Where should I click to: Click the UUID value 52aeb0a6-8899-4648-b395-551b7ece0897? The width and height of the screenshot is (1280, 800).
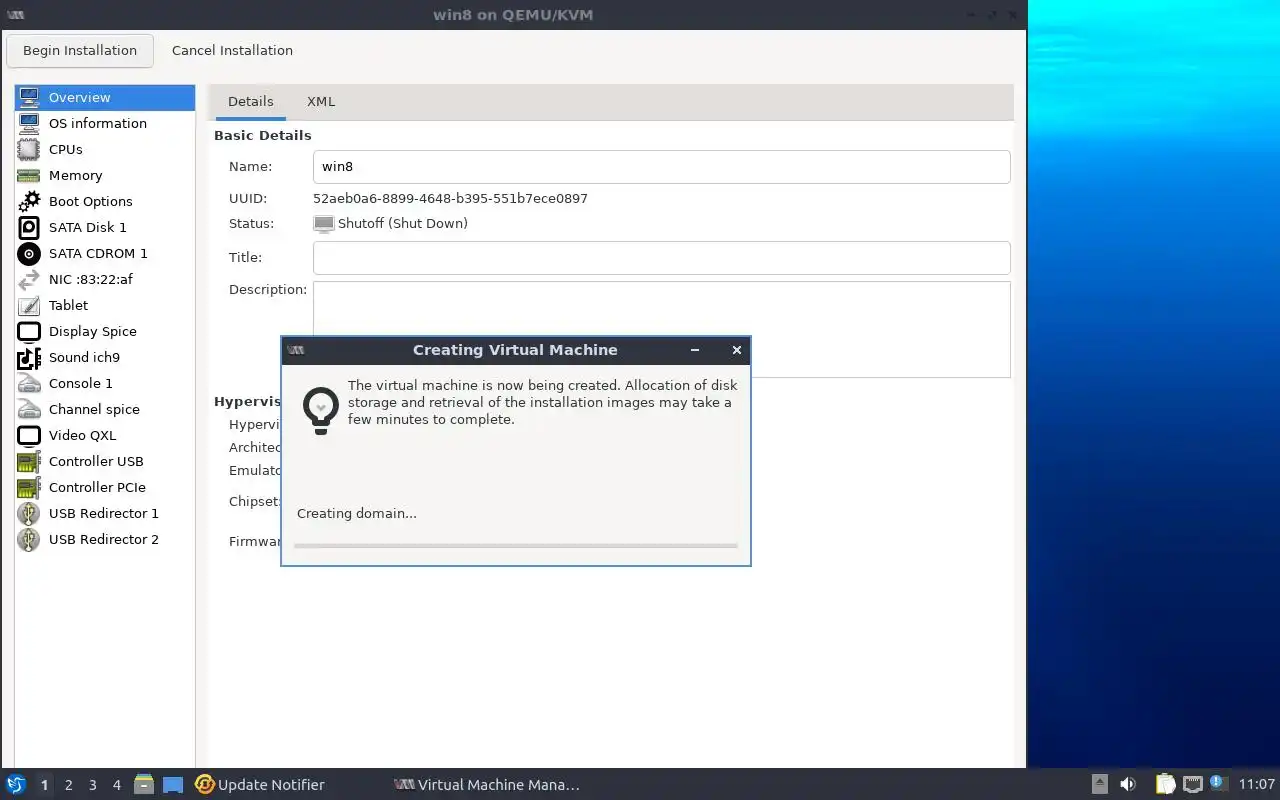click(450, 198)
